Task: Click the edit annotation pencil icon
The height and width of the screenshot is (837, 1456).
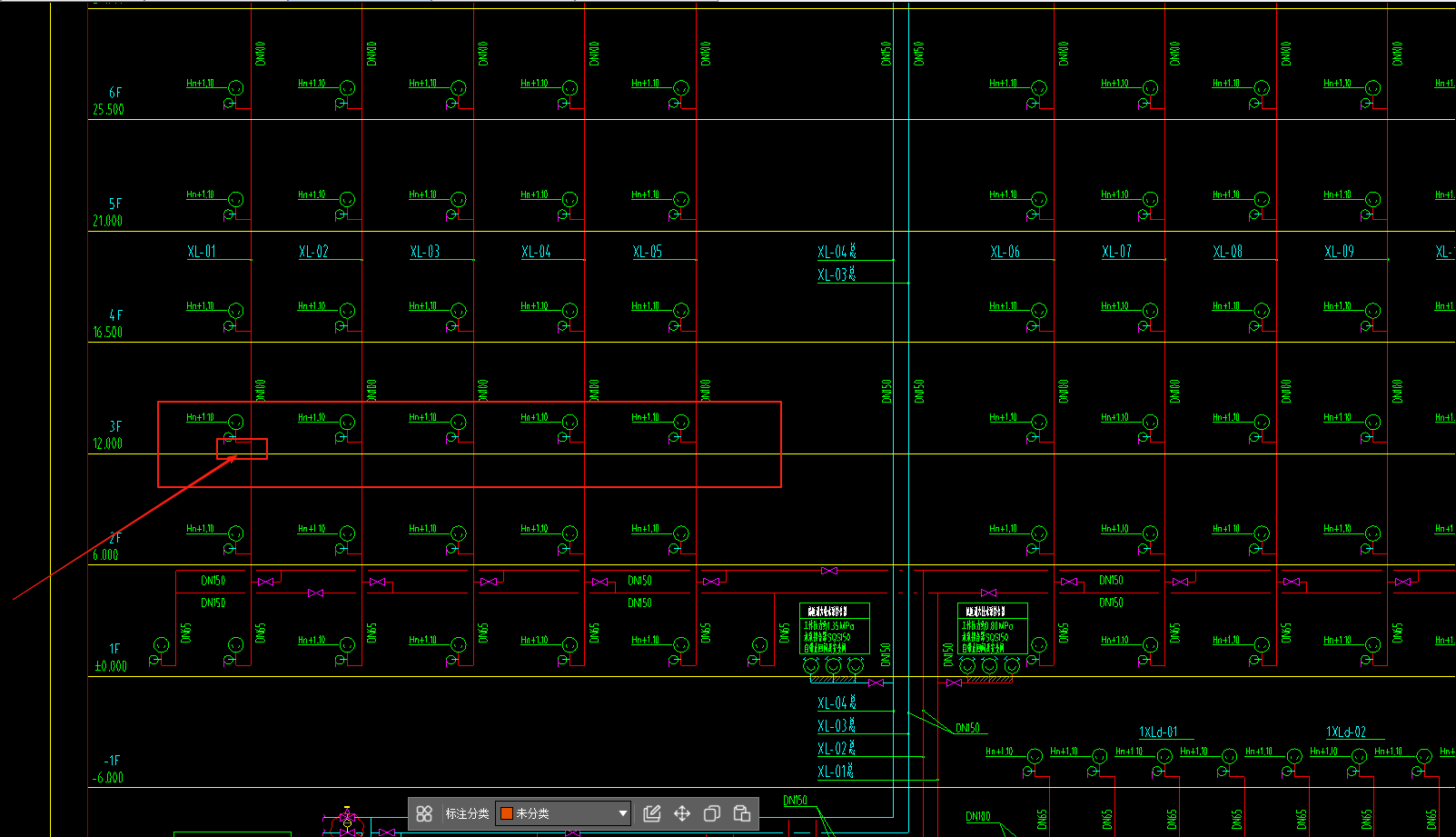Action: (x=651, y=813)
